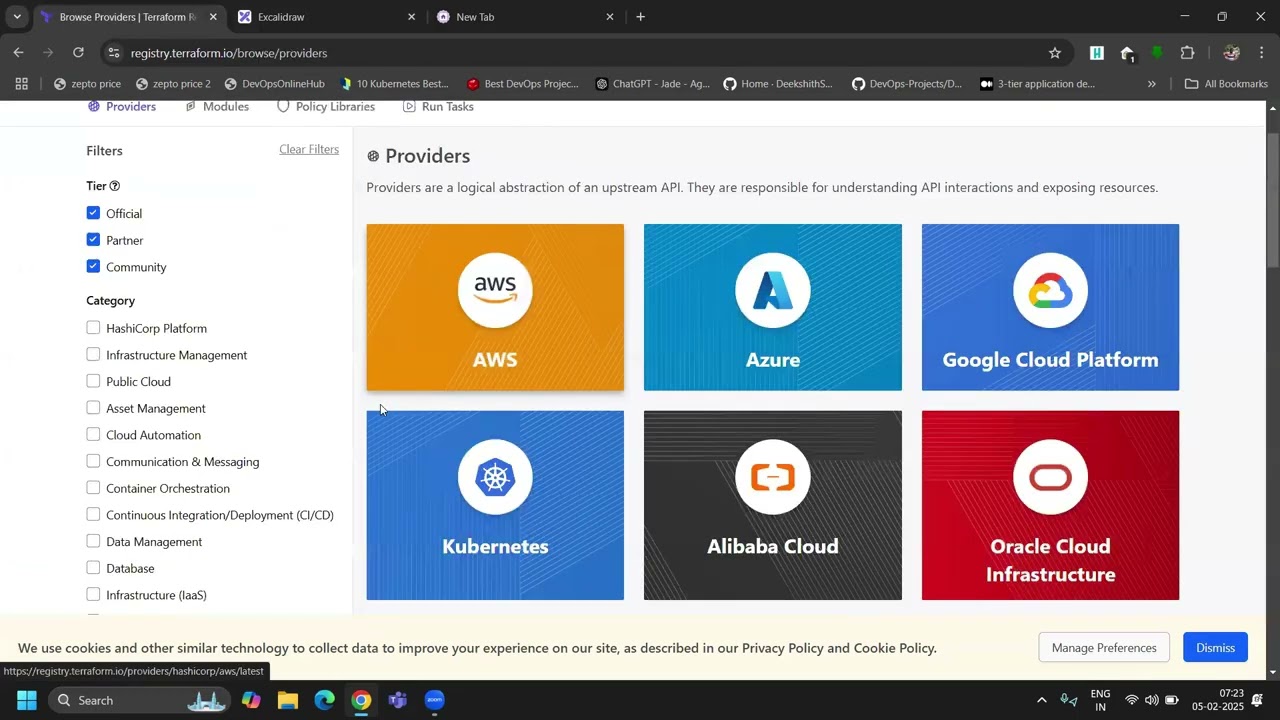The image size is (1280, 720).
Task: Switch to the Modules tab
Action: 217,107
